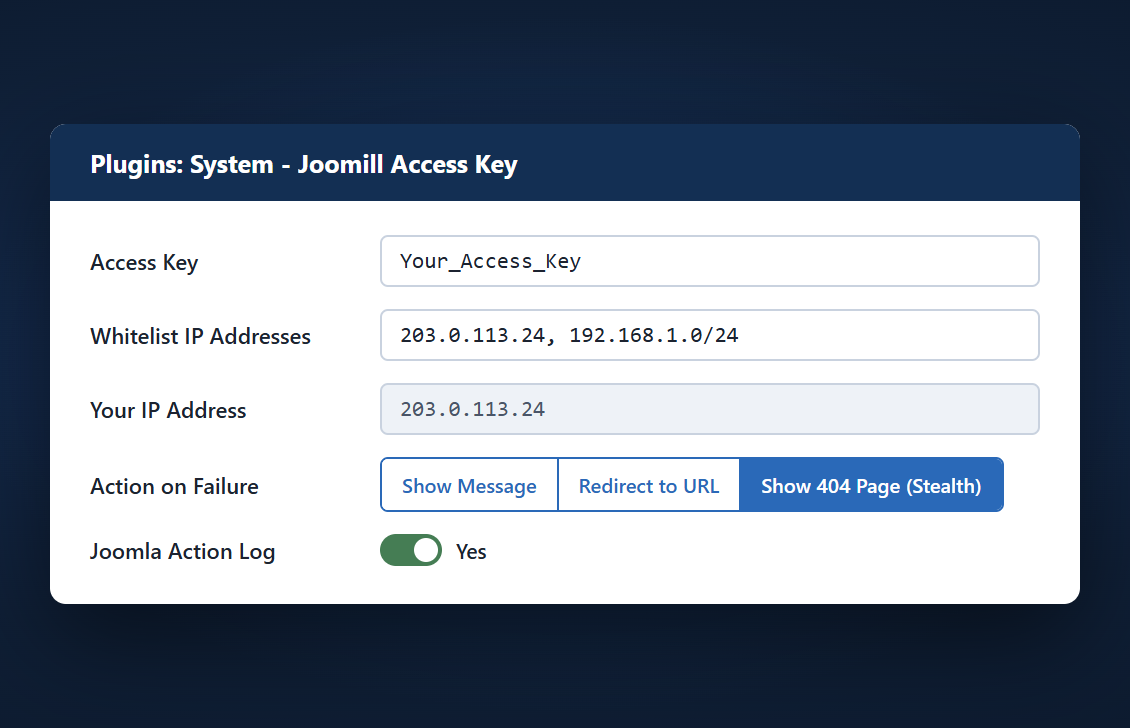Viewport: 1130px width, 728px height.
Task: Click the "Joomla Action Log" label
Action: point(182,552)
